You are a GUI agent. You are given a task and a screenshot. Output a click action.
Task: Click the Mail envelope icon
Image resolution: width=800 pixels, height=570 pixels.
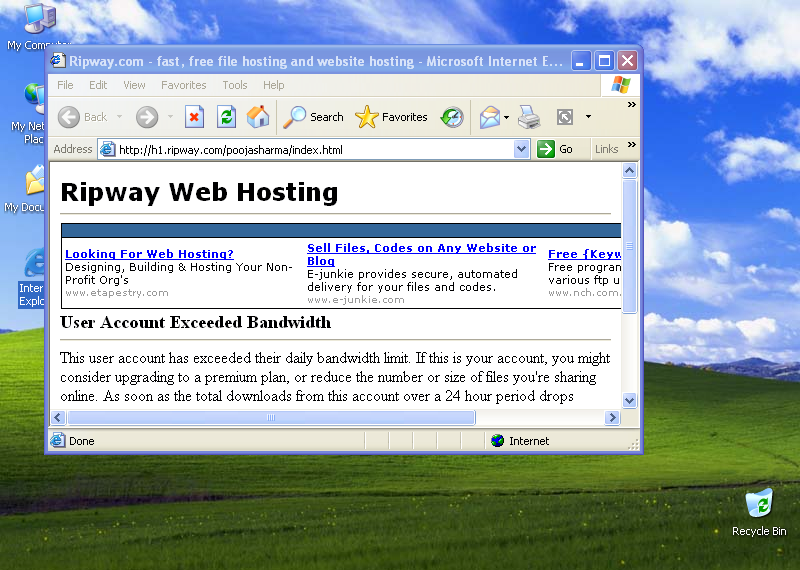[490, 117]
